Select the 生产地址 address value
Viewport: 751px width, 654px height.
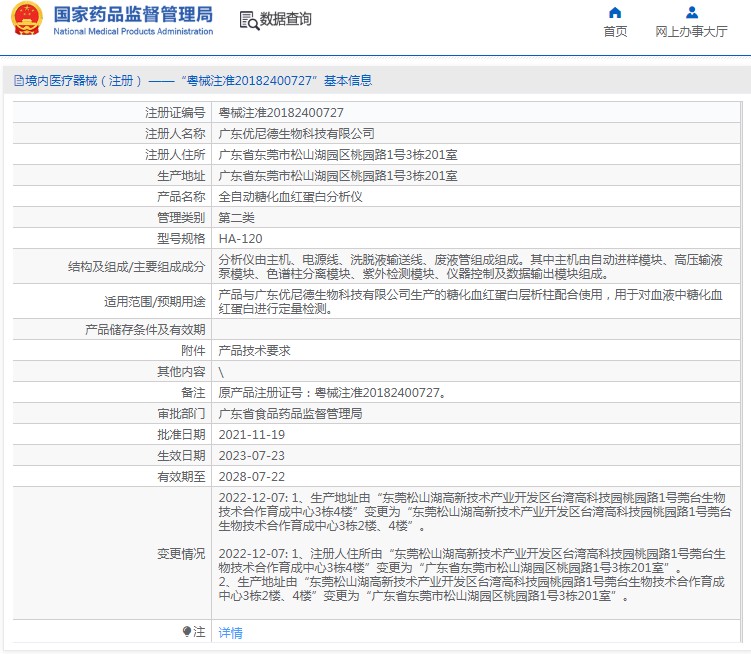tap(338, 176)
